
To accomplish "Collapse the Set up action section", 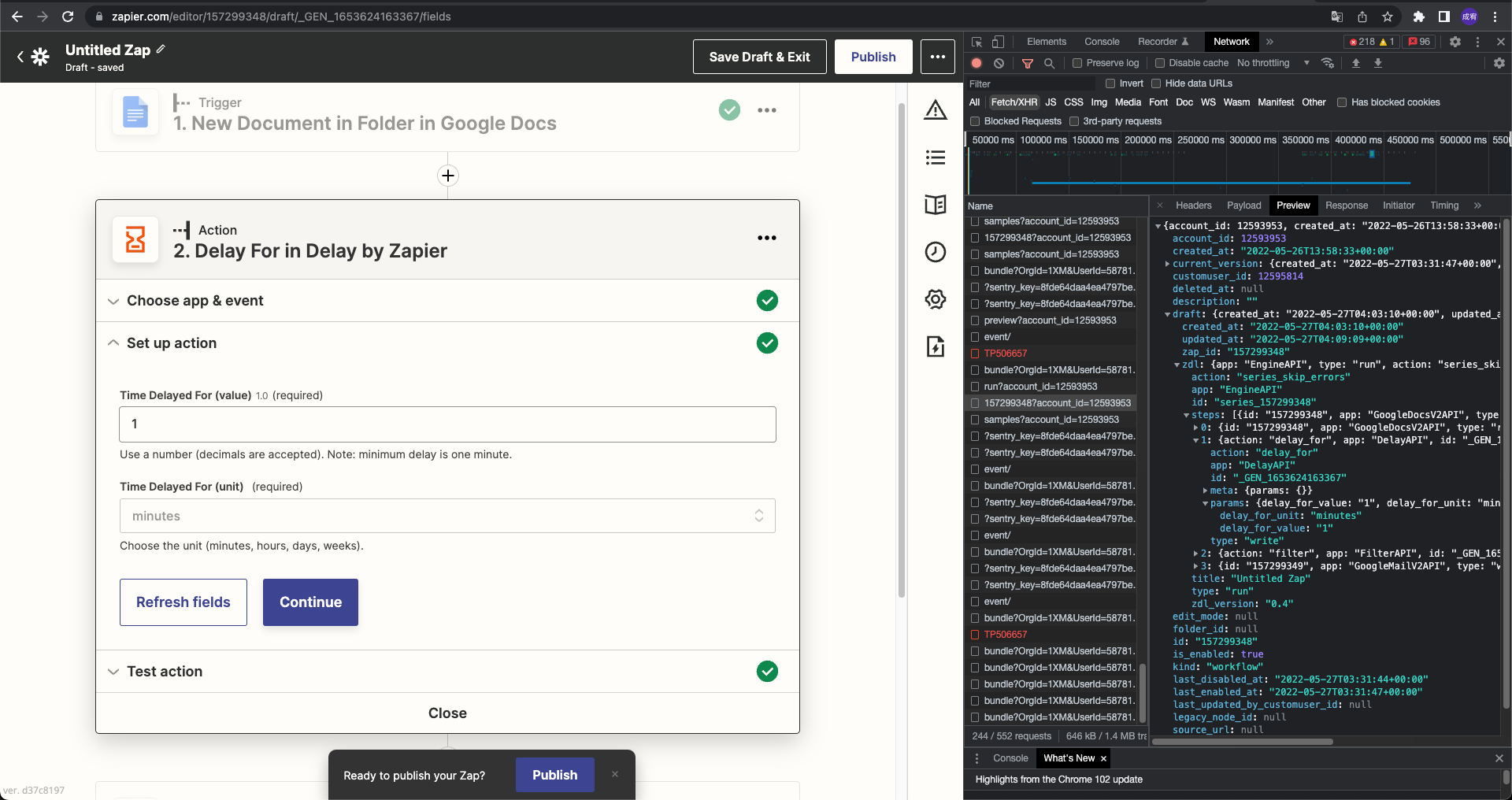I will (x=447, y=343).
